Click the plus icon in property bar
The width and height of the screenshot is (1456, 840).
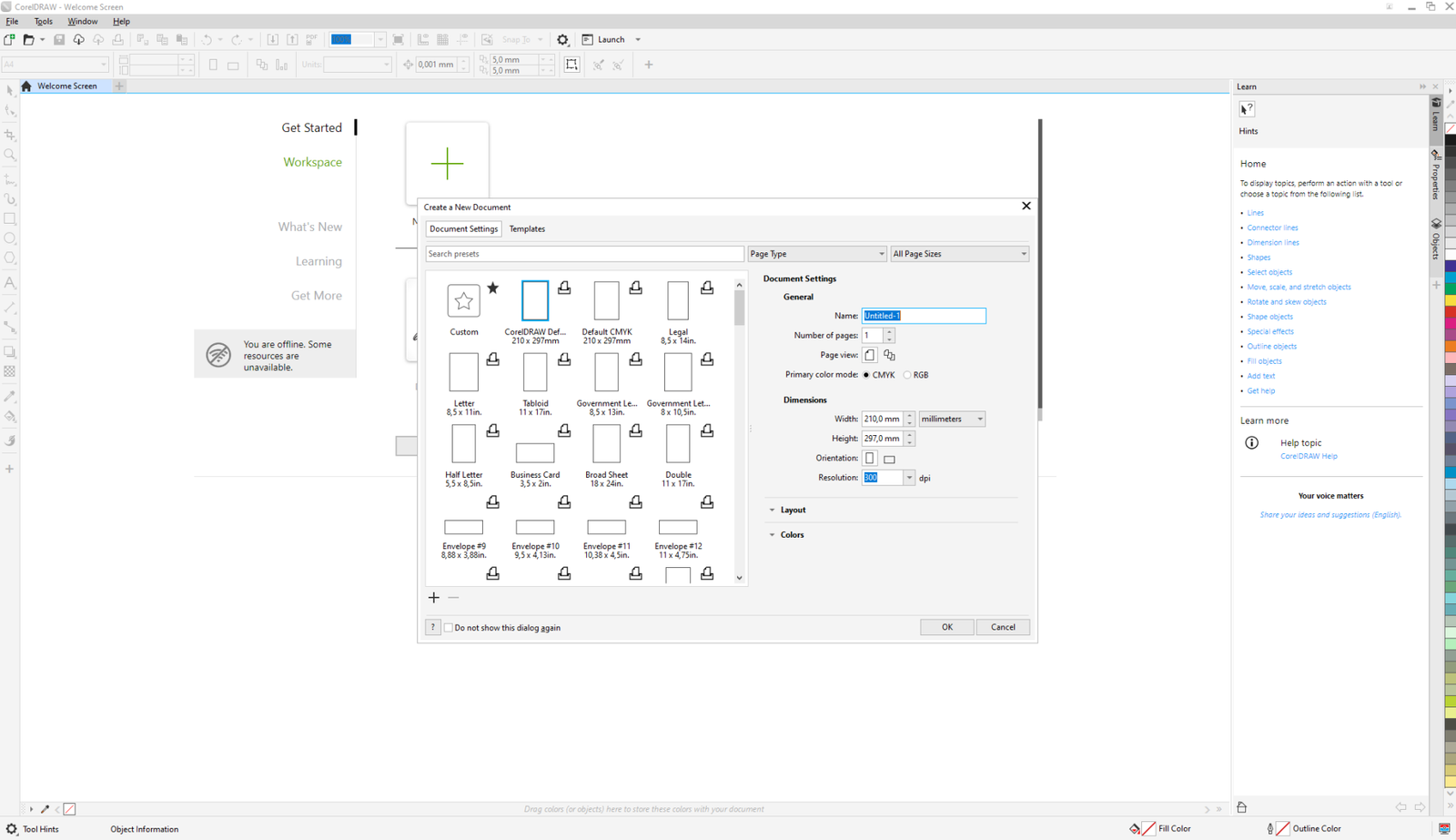(649, 65)
